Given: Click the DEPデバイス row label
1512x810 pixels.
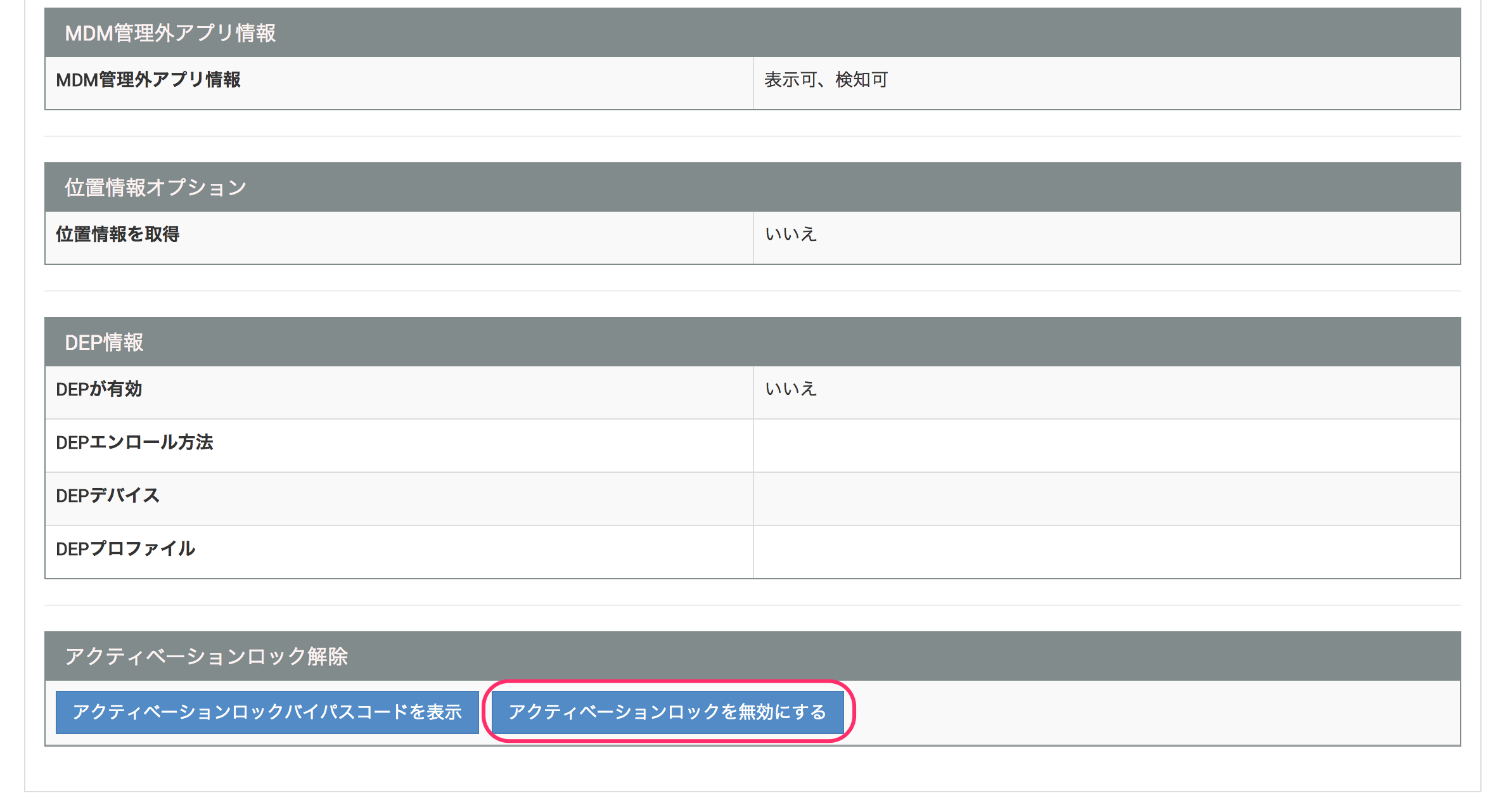Looking at the screenshot, I should (x=108, y=496).
